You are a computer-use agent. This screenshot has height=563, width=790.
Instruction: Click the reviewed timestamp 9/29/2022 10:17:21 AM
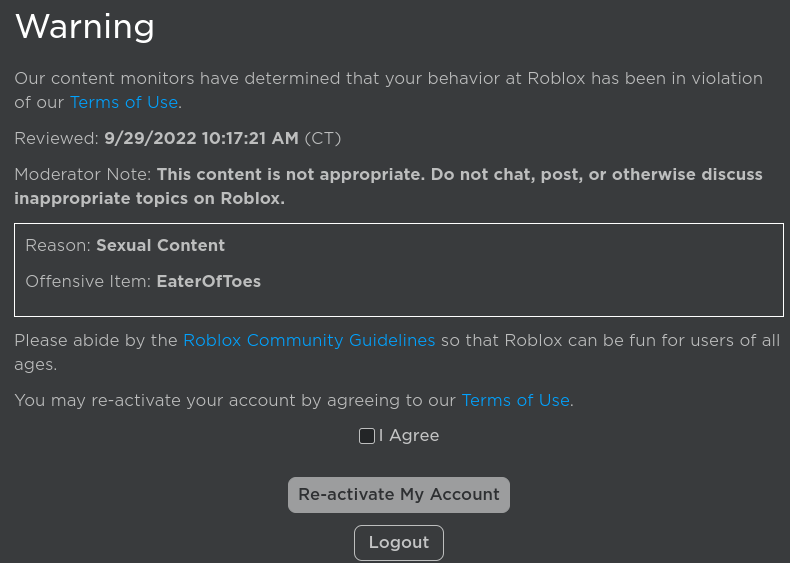[201, 138]
